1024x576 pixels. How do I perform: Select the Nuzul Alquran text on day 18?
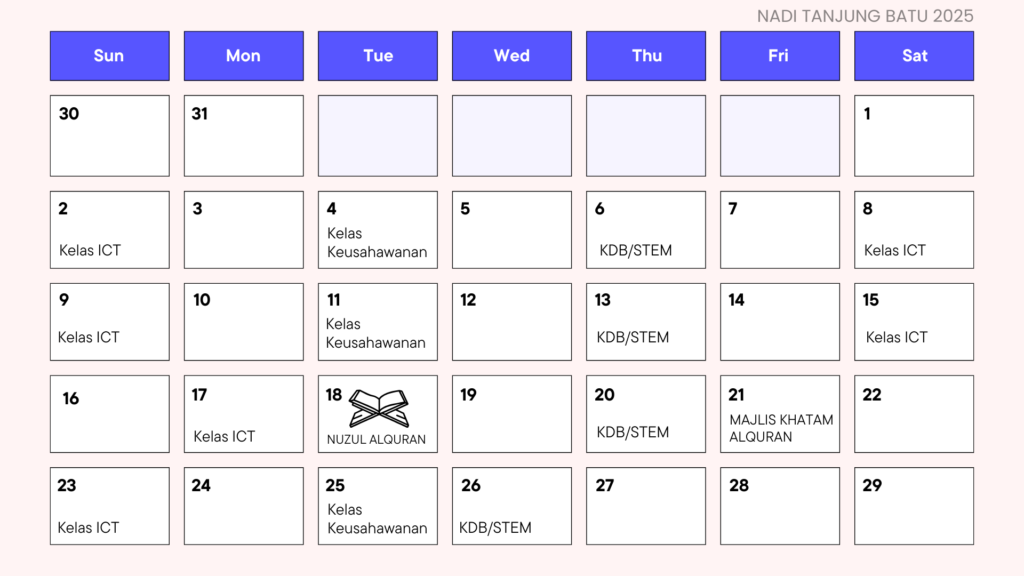376,440
